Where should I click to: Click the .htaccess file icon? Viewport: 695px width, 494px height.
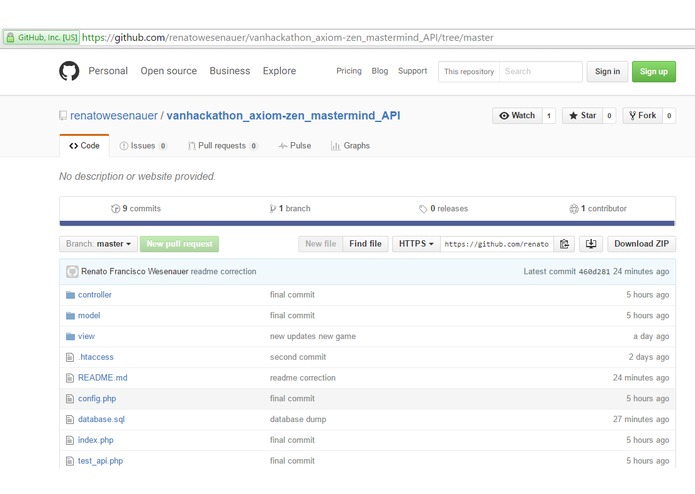tap(70, 357)
